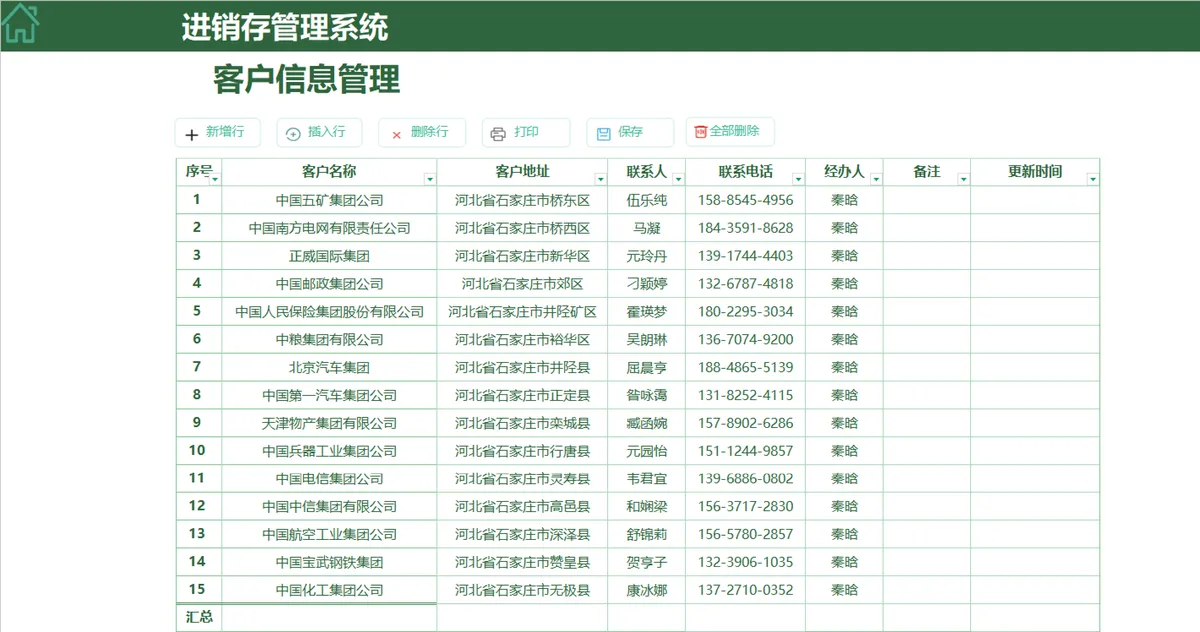Select customer cell 中国第一汽车集团公司
Viewport: 1200px width, 632px height.
point(329,395)
